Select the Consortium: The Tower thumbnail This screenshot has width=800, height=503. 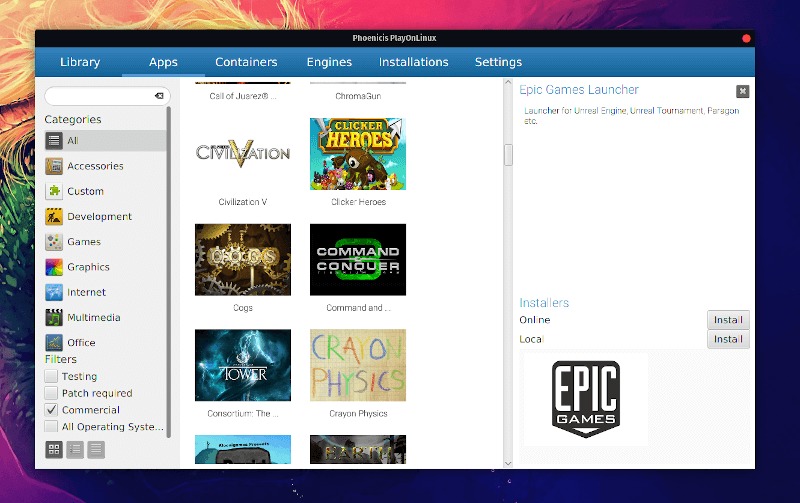click(243, 365)
